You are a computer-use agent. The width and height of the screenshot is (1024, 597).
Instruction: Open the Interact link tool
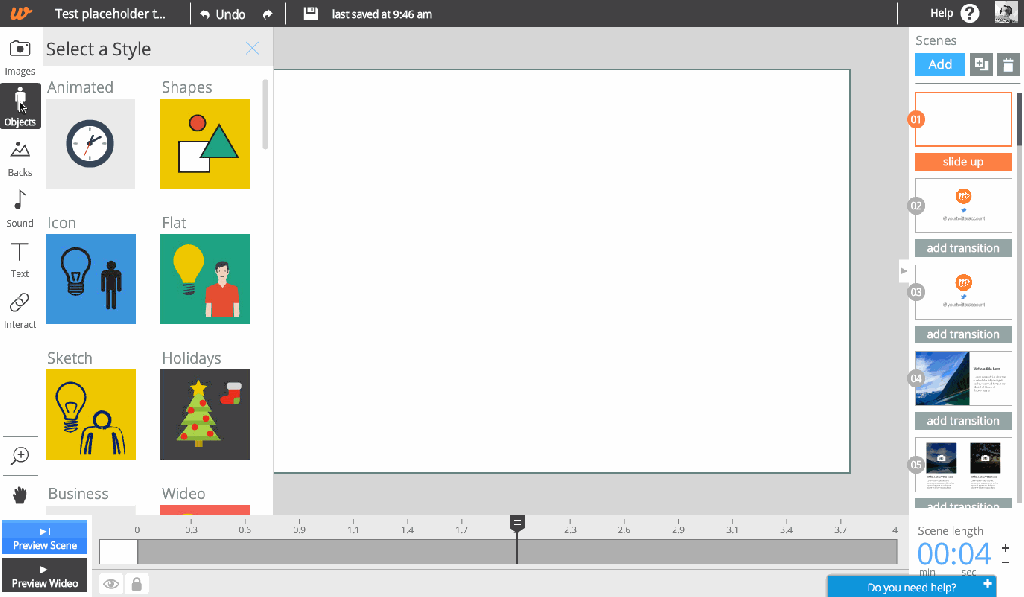[20, 307]
